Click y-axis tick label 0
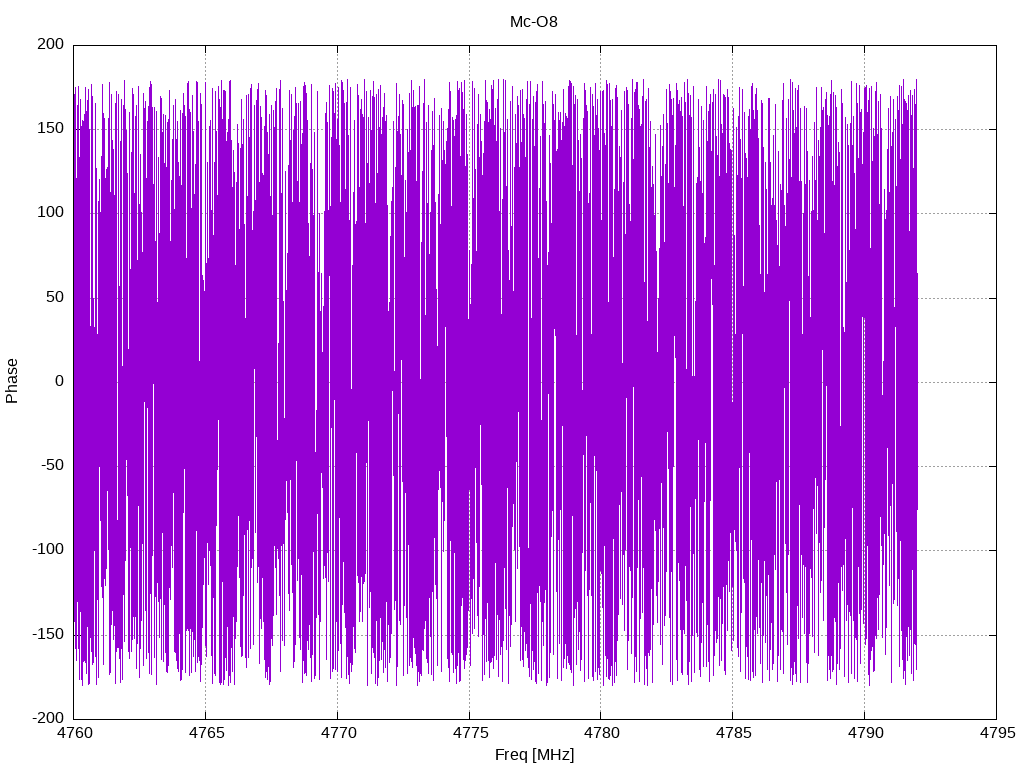Image resolution: width=1024 pixels, height=768 pixels. tap(60, 381)
